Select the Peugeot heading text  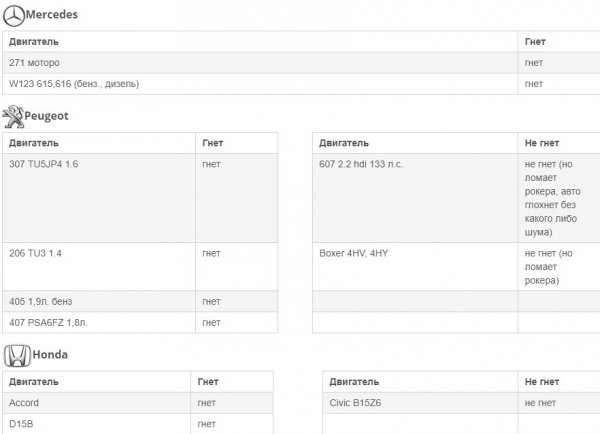(46, 116)
